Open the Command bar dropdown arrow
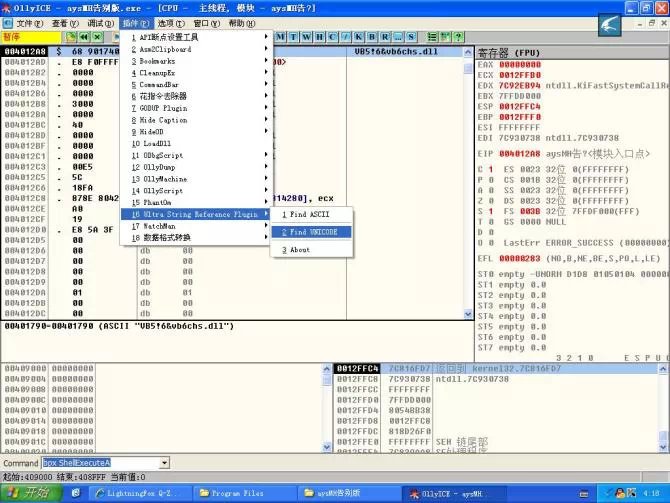670x503 pixels. pyautogui.click(x=164, y=464)
